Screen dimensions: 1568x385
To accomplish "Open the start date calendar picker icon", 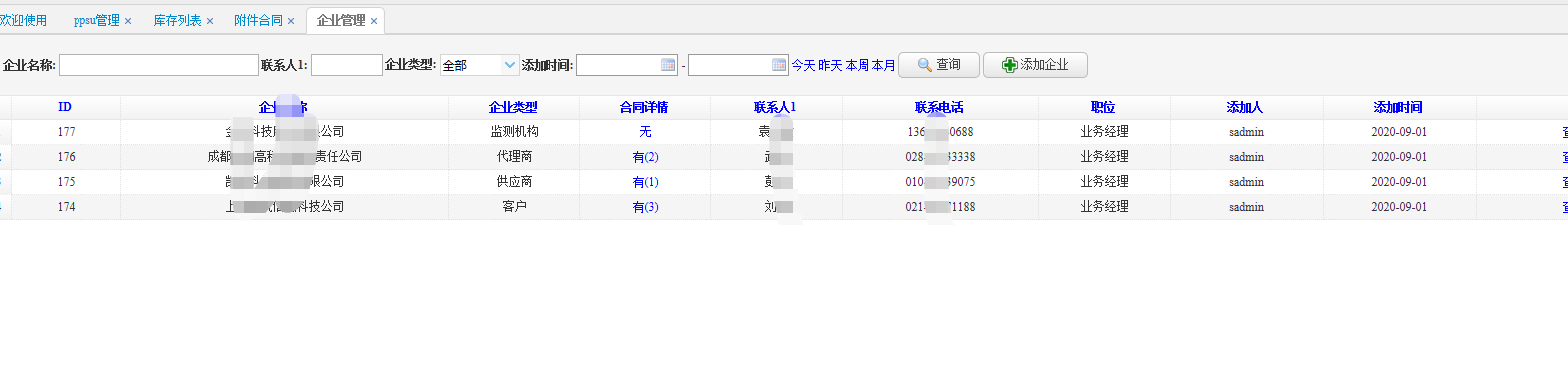I will [668, 65].
